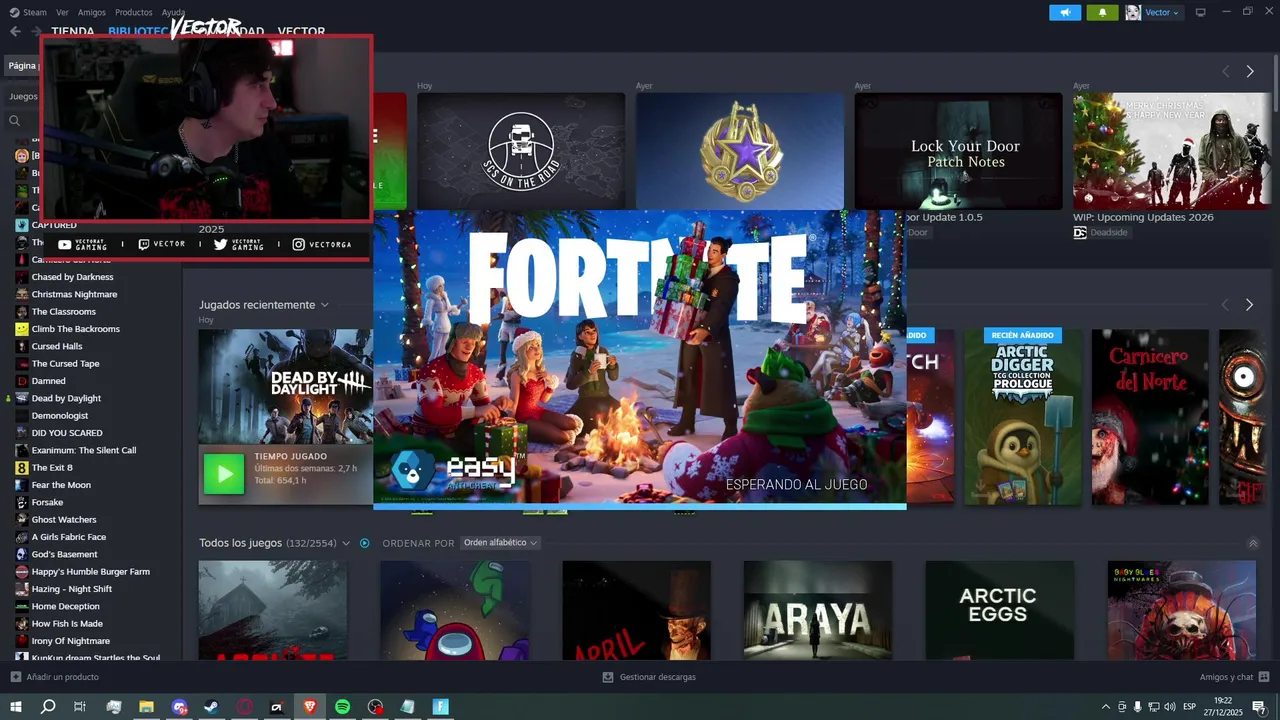Viewport: 1280px width, 720px height.
Task: Open Task View on the taskbar
Action: click(x=80, y=707)
